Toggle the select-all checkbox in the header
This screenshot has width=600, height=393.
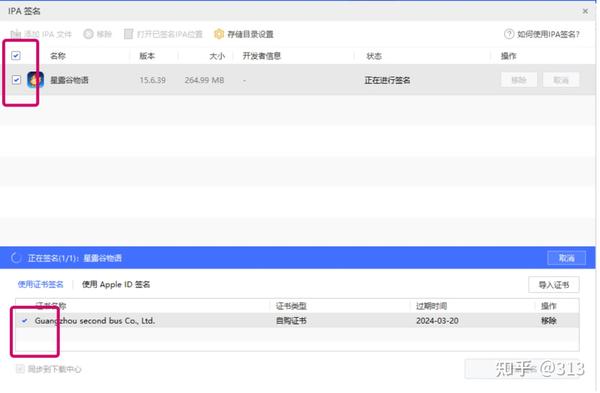(16, 56)
